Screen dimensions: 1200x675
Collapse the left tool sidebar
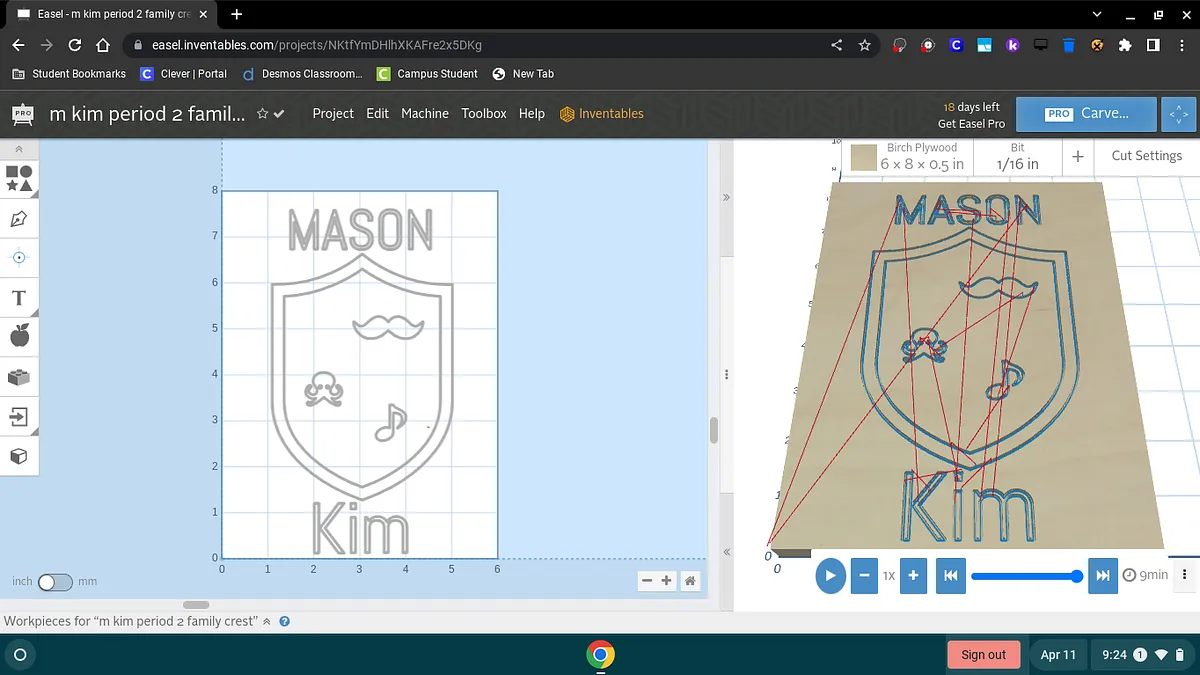pos(19,149)
